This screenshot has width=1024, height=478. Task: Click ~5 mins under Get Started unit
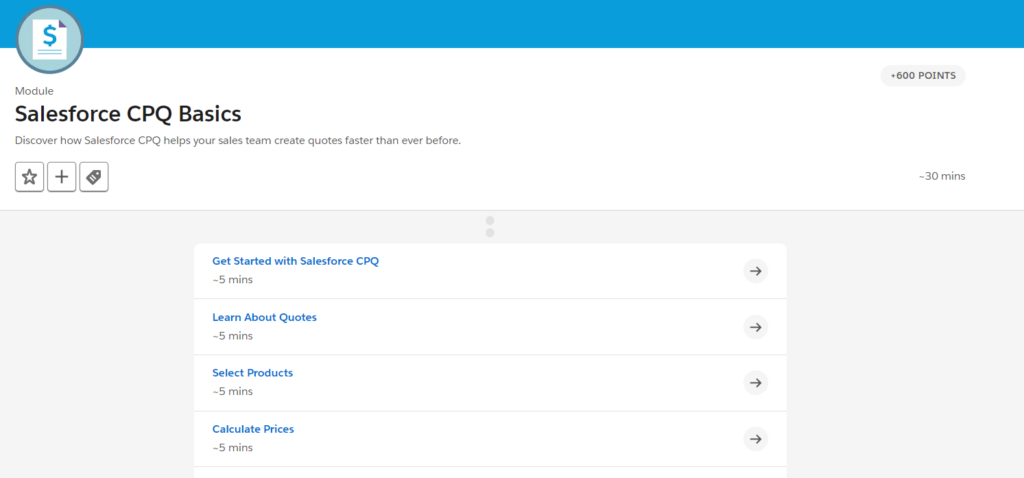click(x=232, y=279)
